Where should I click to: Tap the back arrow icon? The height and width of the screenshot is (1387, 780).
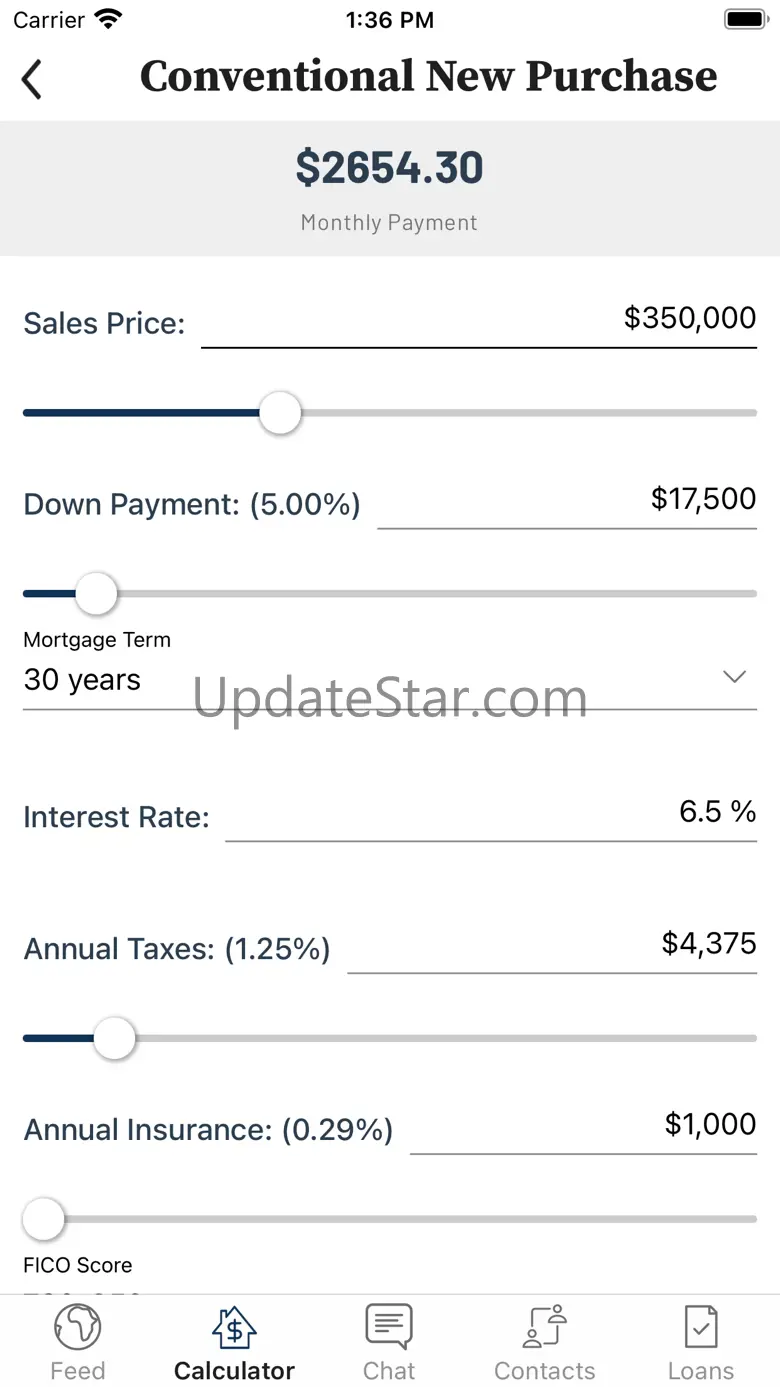tap(33, 79)
